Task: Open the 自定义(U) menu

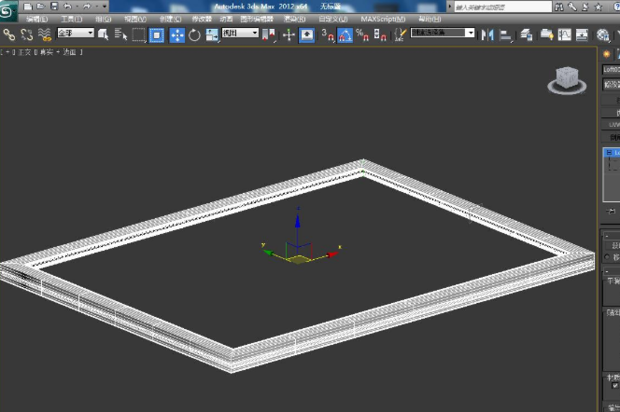Action: click(333, 19)
